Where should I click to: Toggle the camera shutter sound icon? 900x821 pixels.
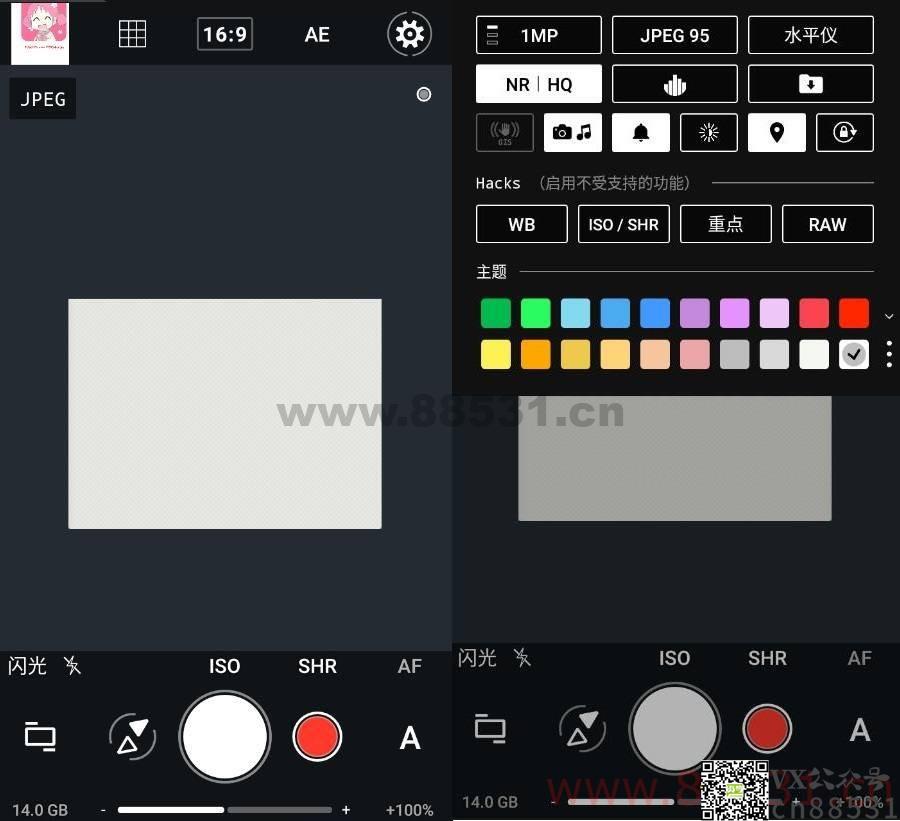pos(572,133)
